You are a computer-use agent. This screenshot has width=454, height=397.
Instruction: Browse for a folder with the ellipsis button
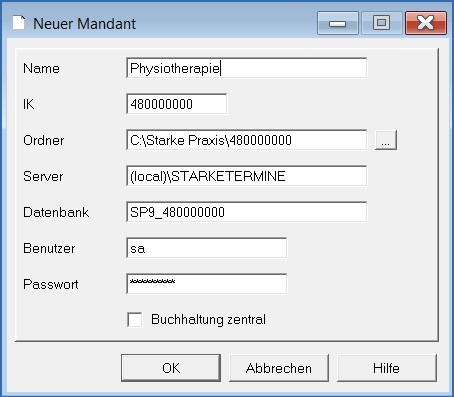tap(386, 140)
